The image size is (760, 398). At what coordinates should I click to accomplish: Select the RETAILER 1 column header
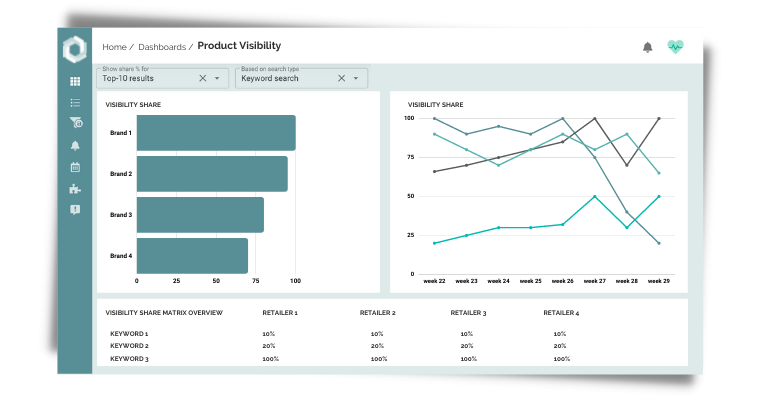pyautogui.click(x=280, y=313)
